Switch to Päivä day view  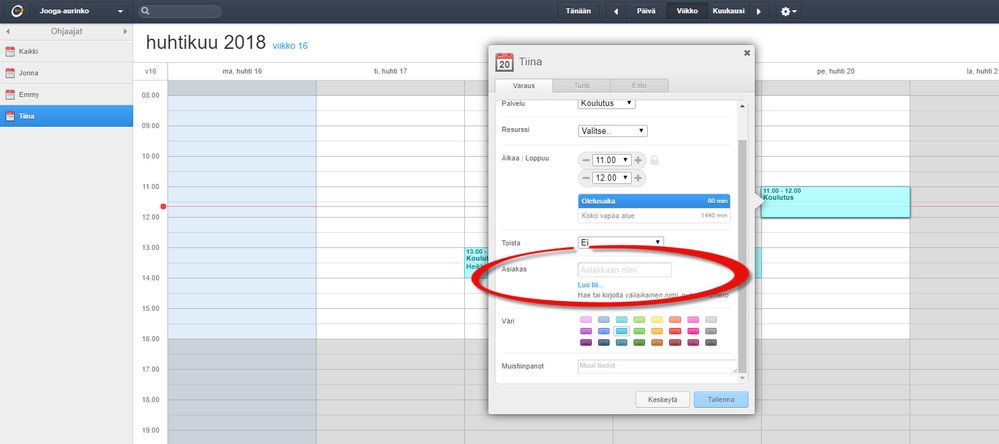[647, 11]
